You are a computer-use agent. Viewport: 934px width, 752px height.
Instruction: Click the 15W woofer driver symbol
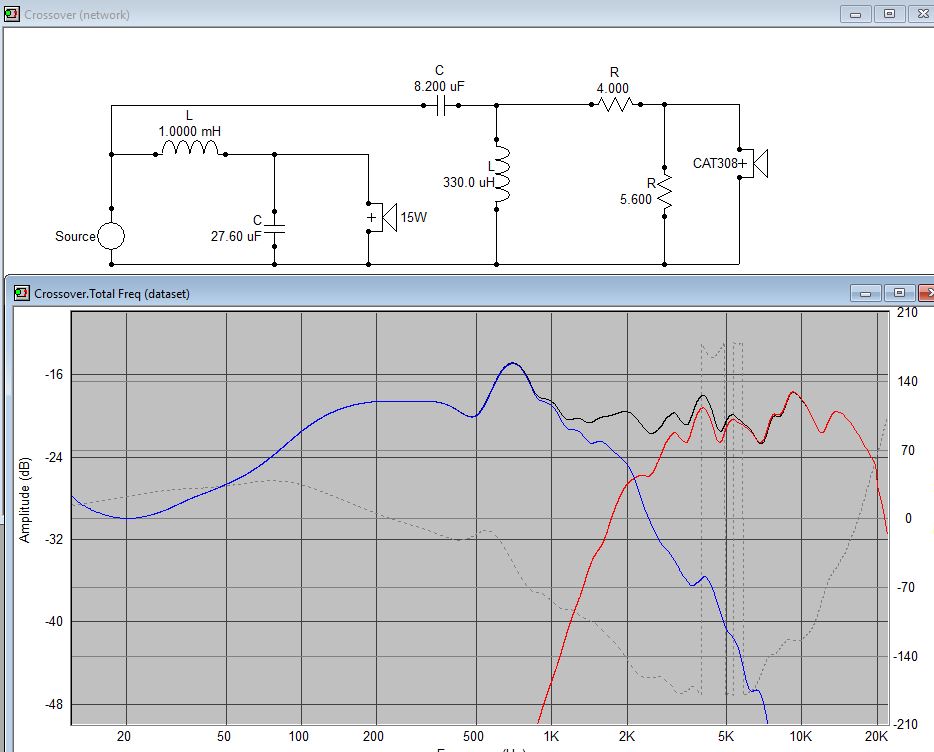380,217
